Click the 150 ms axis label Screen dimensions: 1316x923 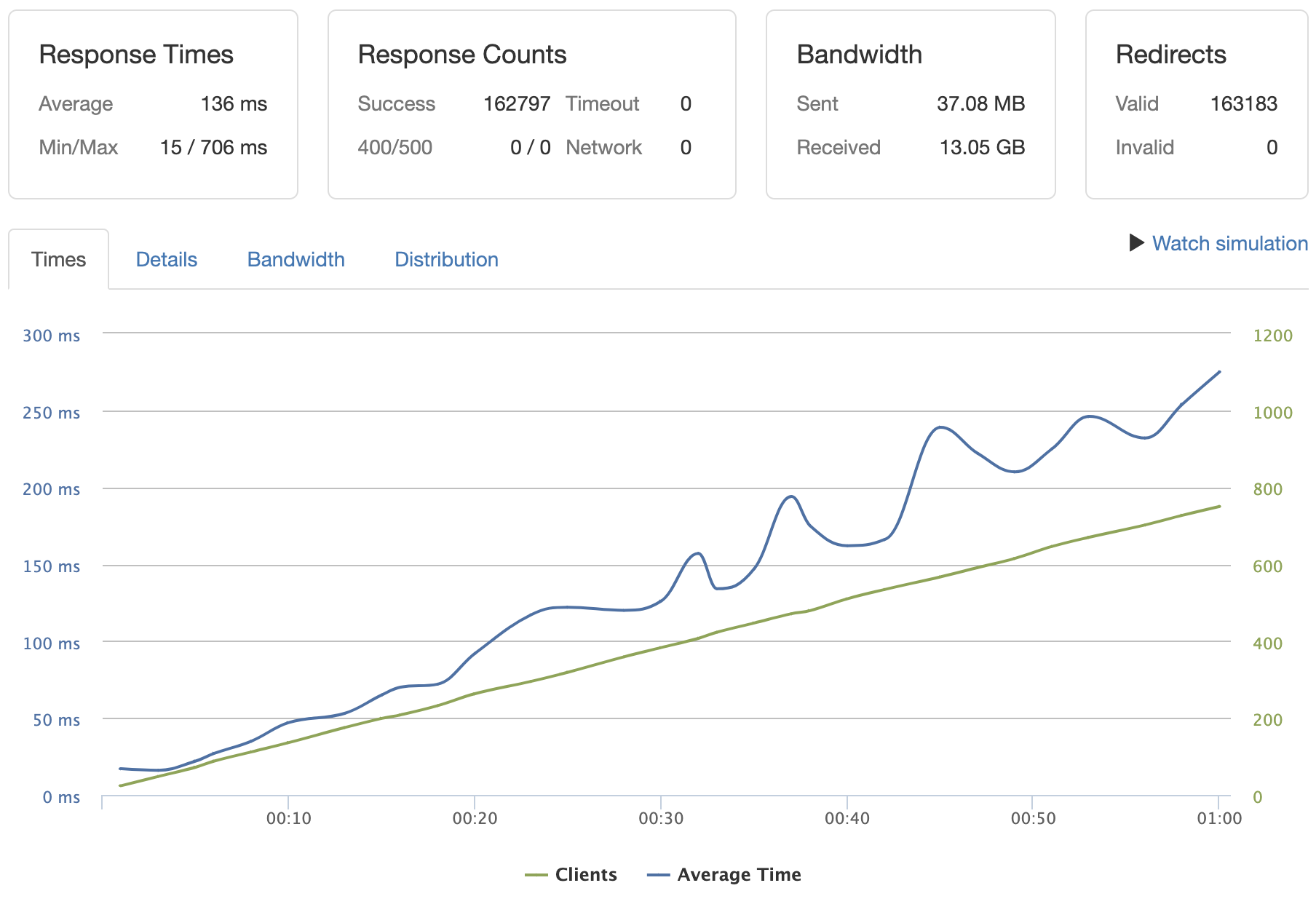[x=51, y=566]
